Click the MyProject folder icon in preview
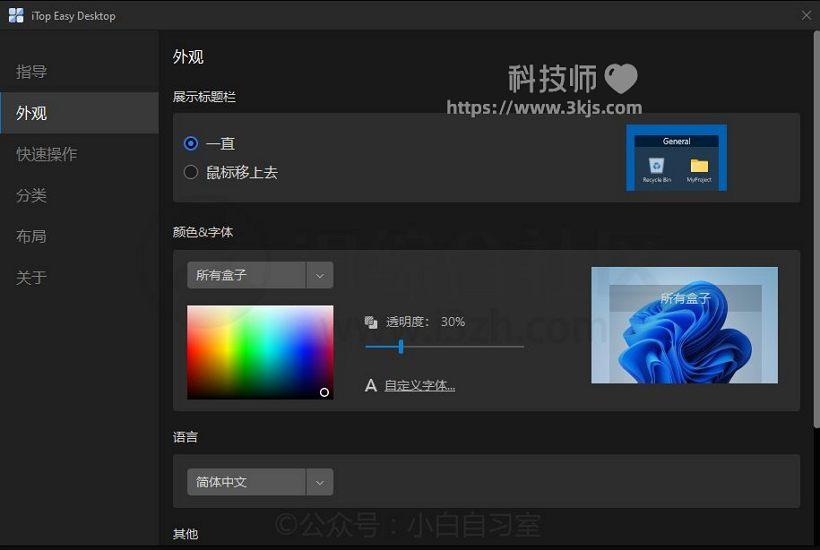The height and width of the screenshot is (550, 820). pos(699,166)
